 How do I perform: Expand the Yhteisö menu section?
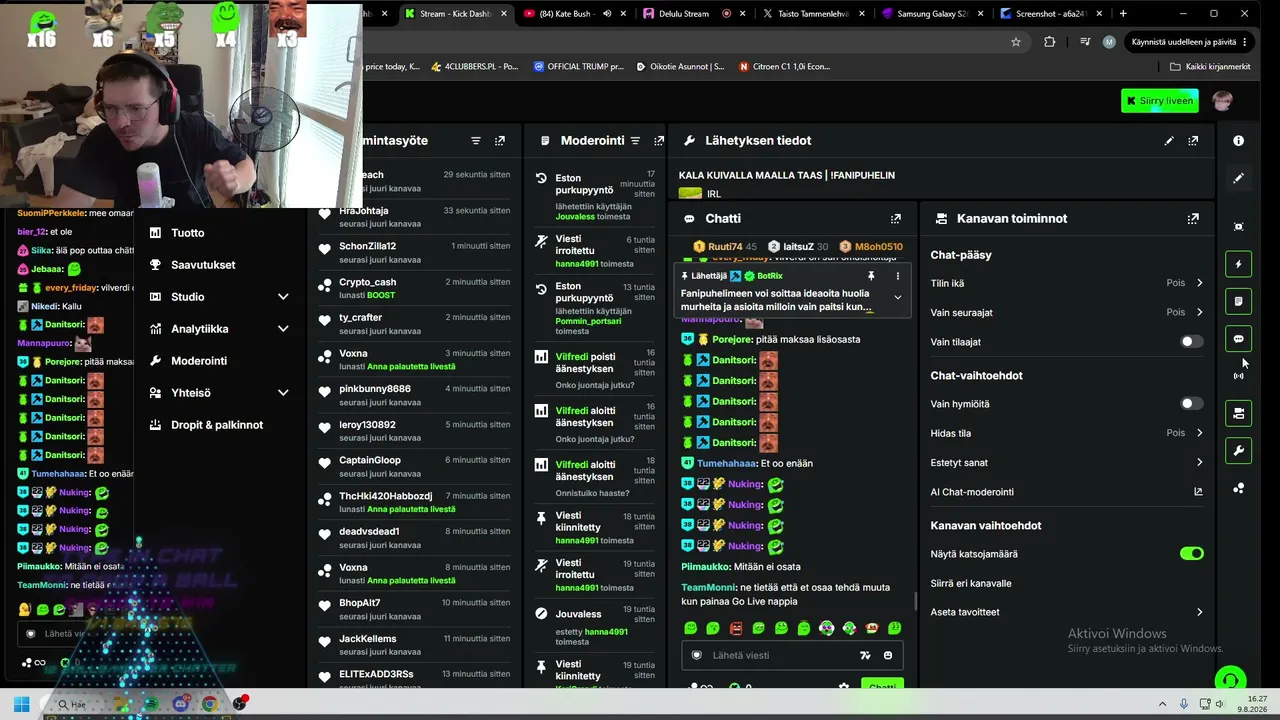(283, 393)
